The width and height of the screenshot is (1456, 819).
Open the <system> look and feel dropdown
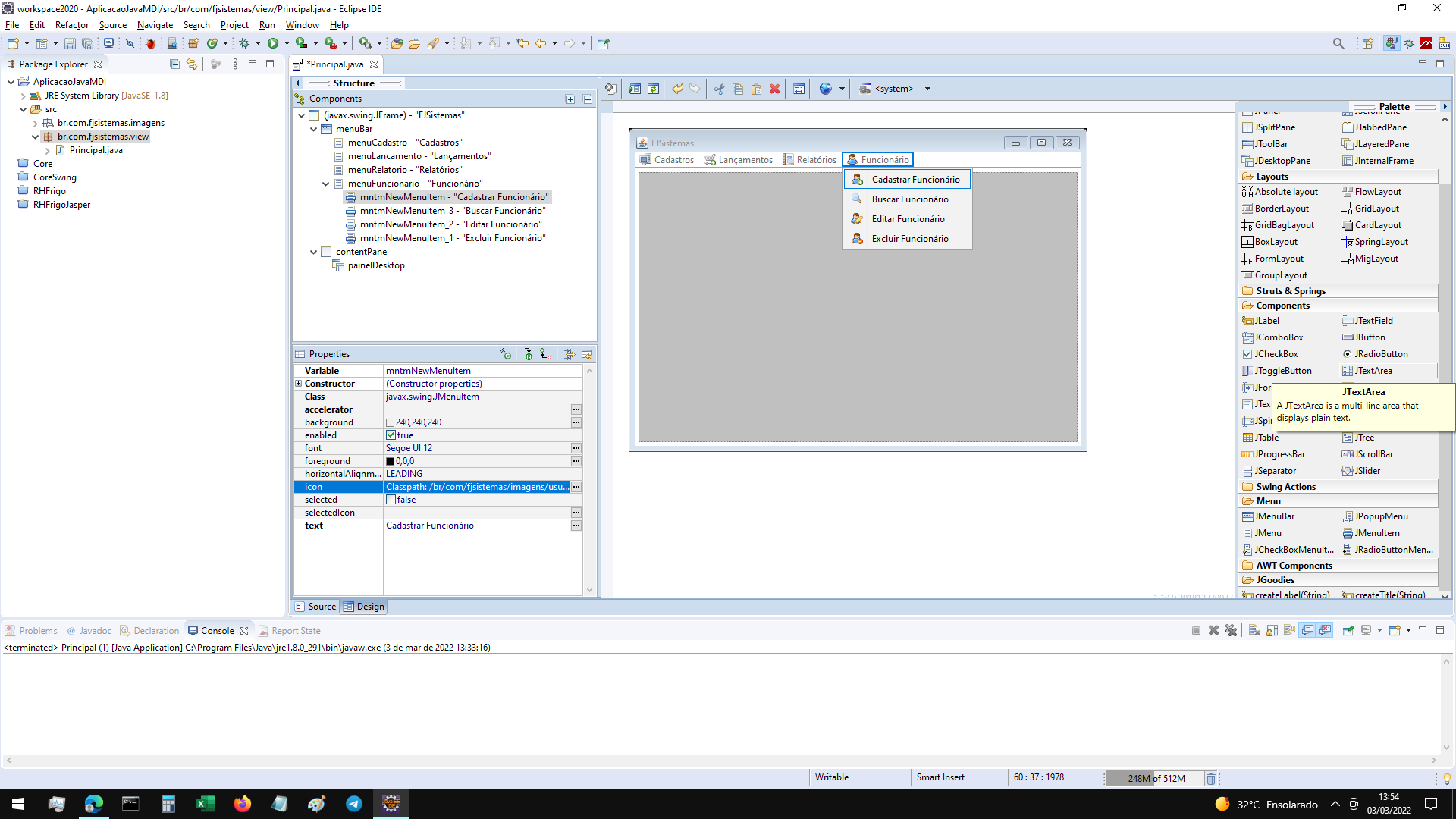click(927, 89)
